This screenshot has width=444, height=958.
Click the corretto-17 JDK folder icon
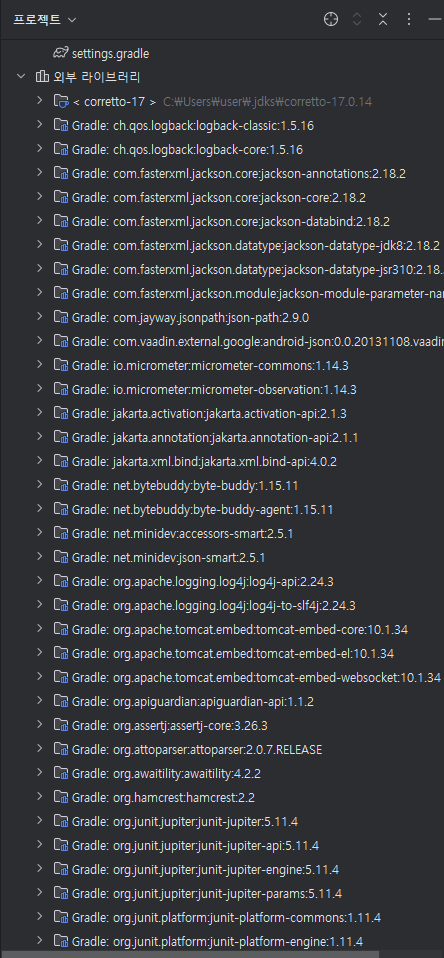(x=60, y=101)
